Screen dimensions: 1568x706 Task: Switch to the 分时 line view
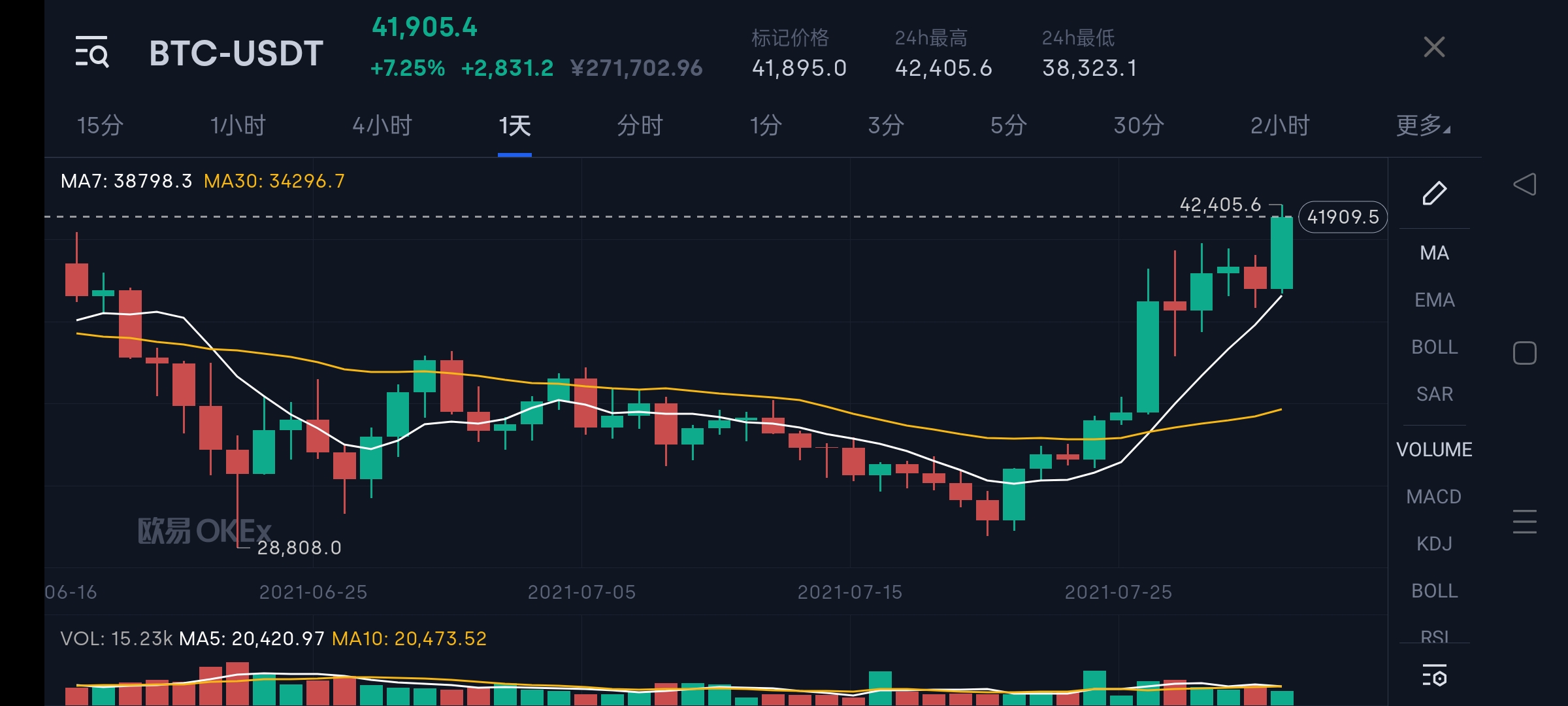pos(640,125)
